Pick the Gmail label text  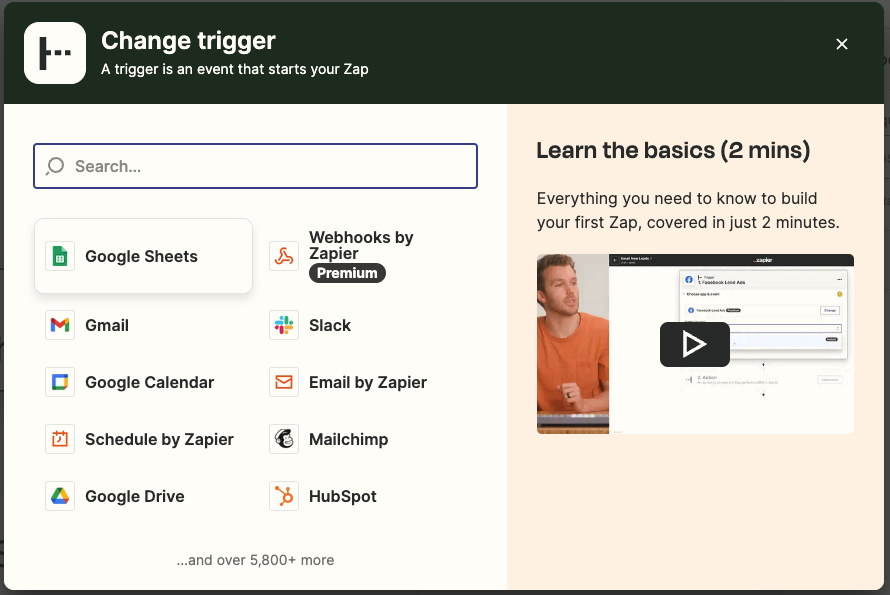pos(107,325)
